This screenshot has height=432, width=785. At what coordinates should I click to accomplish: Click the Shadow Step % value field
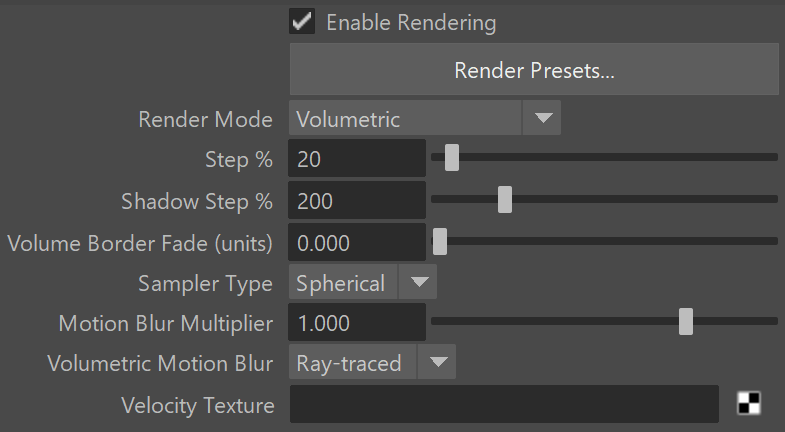click(x=357, y=200)
